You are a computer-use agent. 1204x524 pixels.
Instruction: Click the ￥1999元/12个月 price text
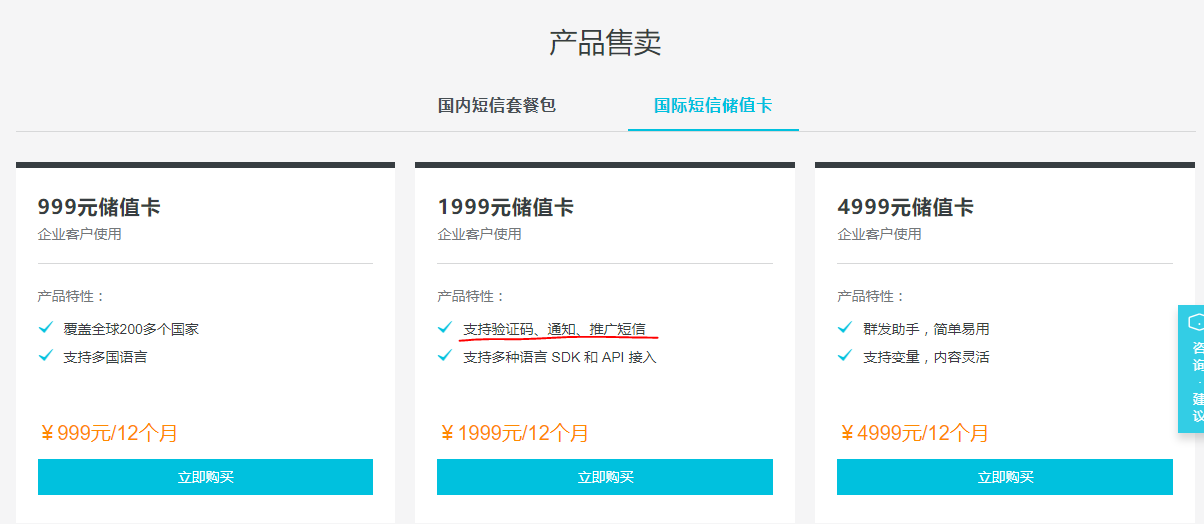[x=513, y=433]
